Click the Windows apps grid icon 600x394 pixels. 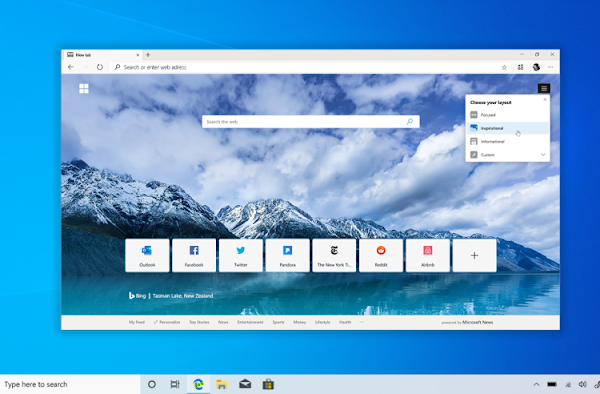(x=84, y=88)
